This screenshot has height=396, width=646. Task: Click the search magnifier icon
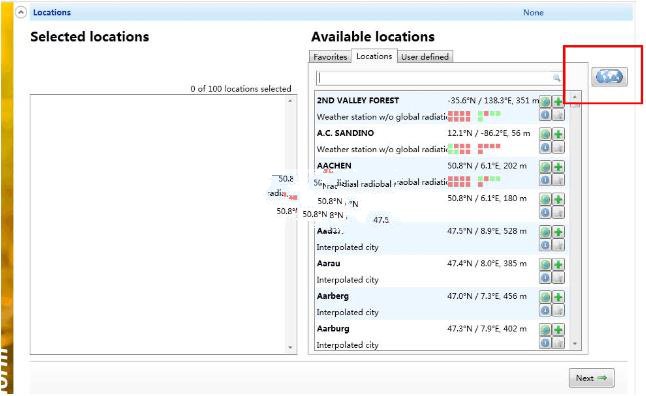point(556,78)
